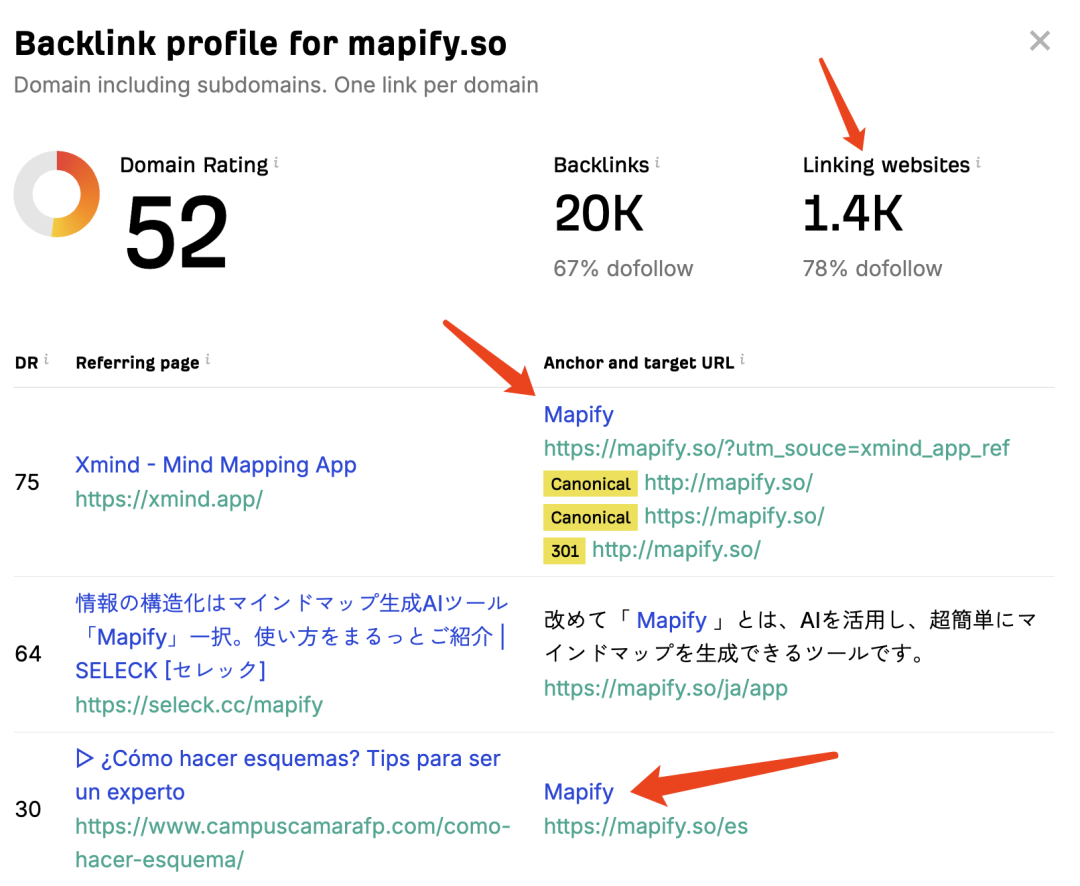Open the Xmind - Mind Mapping App link
Screen dimensions: 1080x886
216,465
